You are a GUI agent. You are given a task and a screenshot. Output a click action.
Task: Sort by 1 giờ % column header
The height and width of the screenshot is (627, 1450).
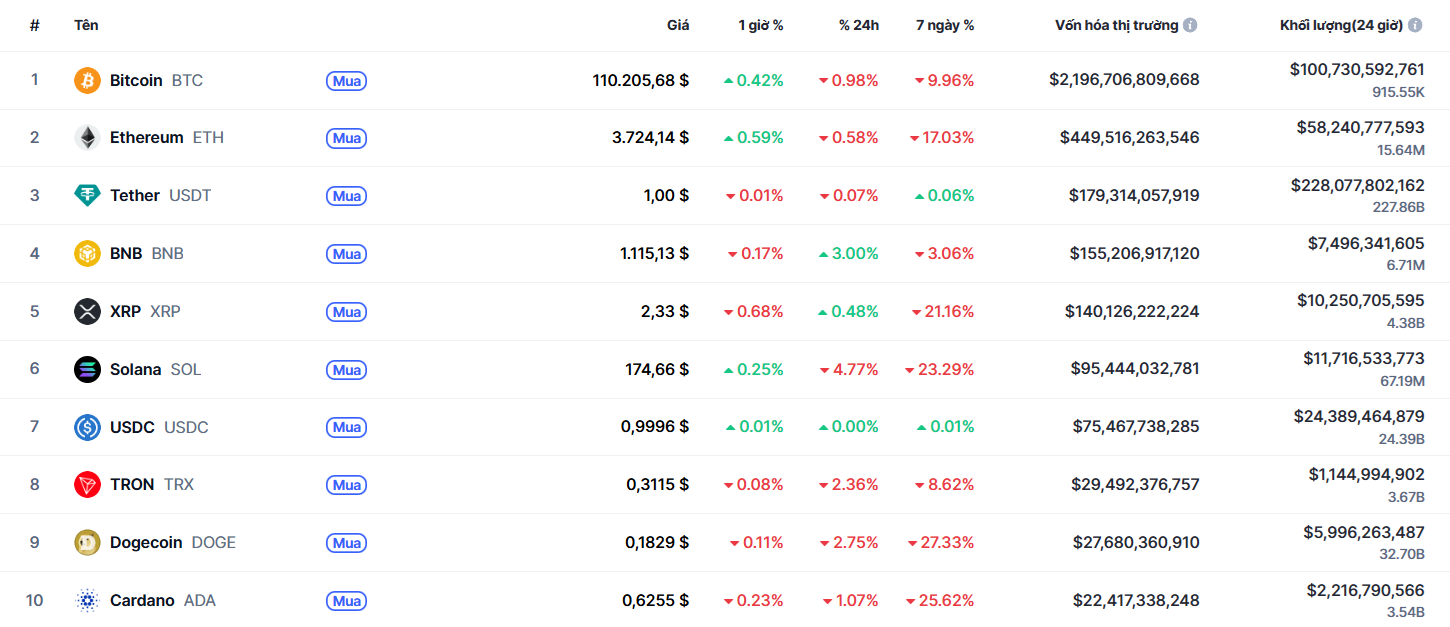(x=760, y=25)
